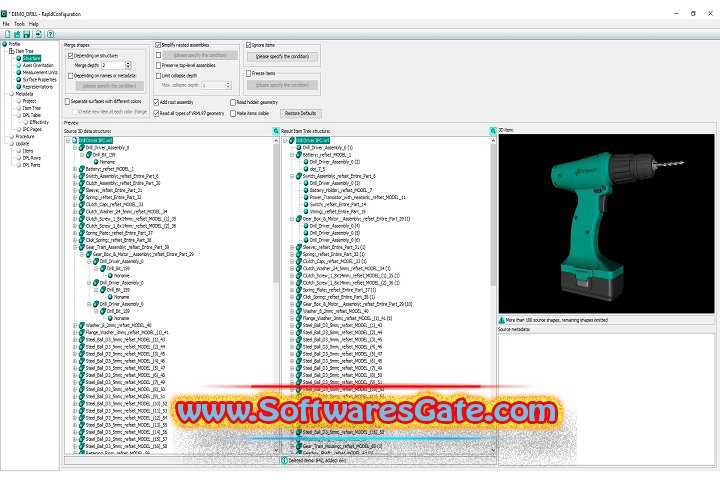The image size is (720, 480).
Task: Toggle the 'Ignore items' checkbox
Action: point(248,45)
